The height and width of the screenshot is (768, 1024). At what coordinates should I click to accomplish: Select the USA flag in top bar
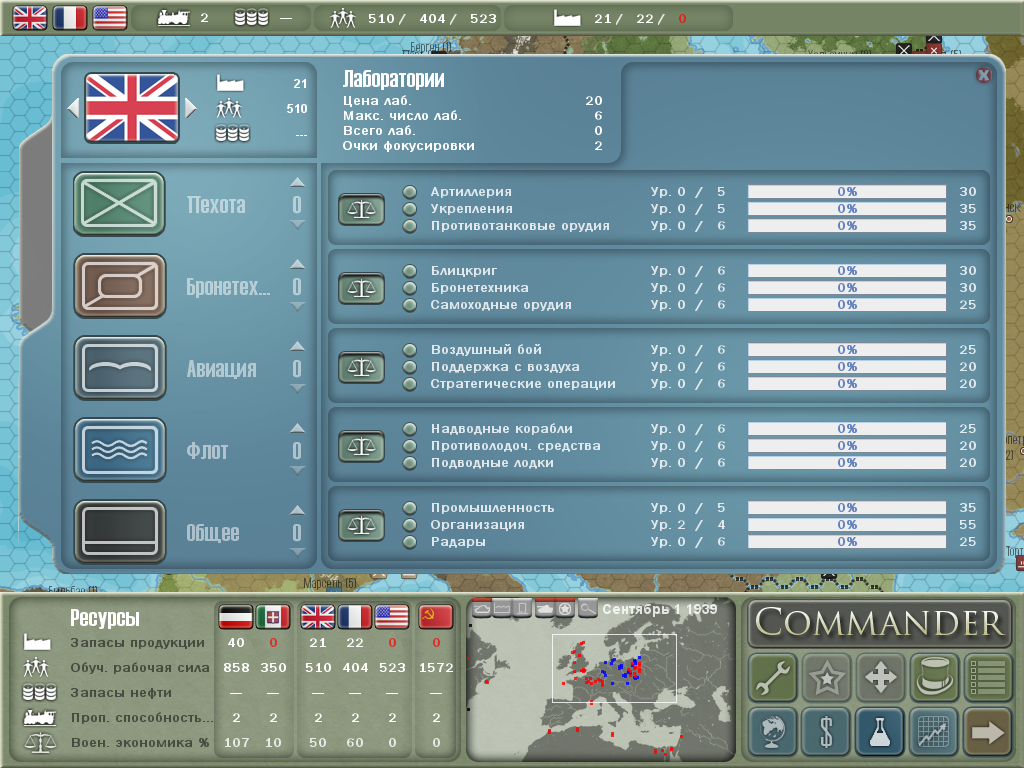click(x=109, y=17)
